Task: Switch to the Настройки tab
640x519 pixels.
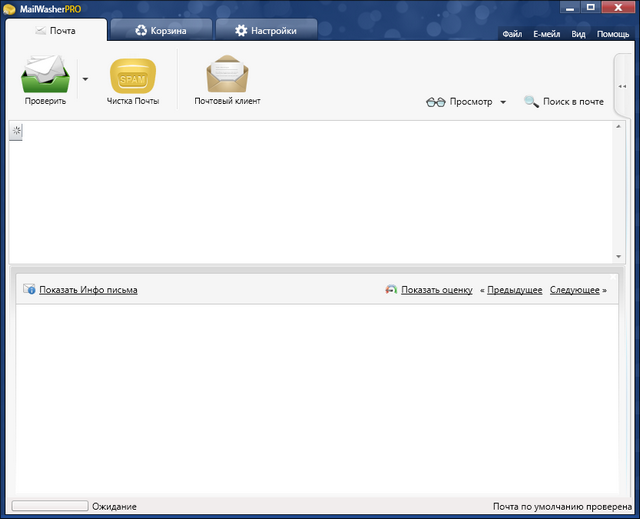Action: coord(265,31)
